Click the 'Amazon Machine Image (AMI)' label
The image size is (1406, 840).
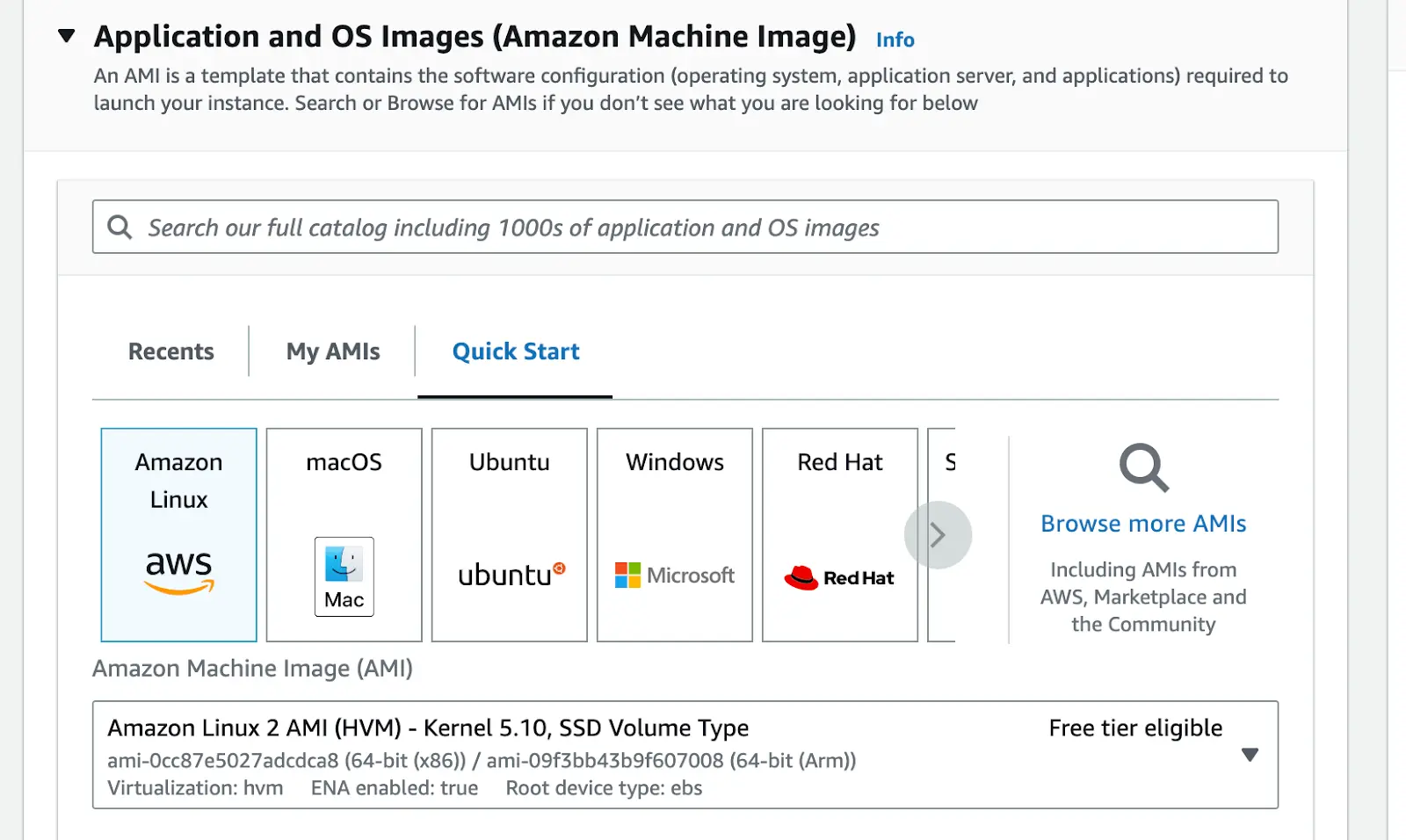click(x=252, y=669)
